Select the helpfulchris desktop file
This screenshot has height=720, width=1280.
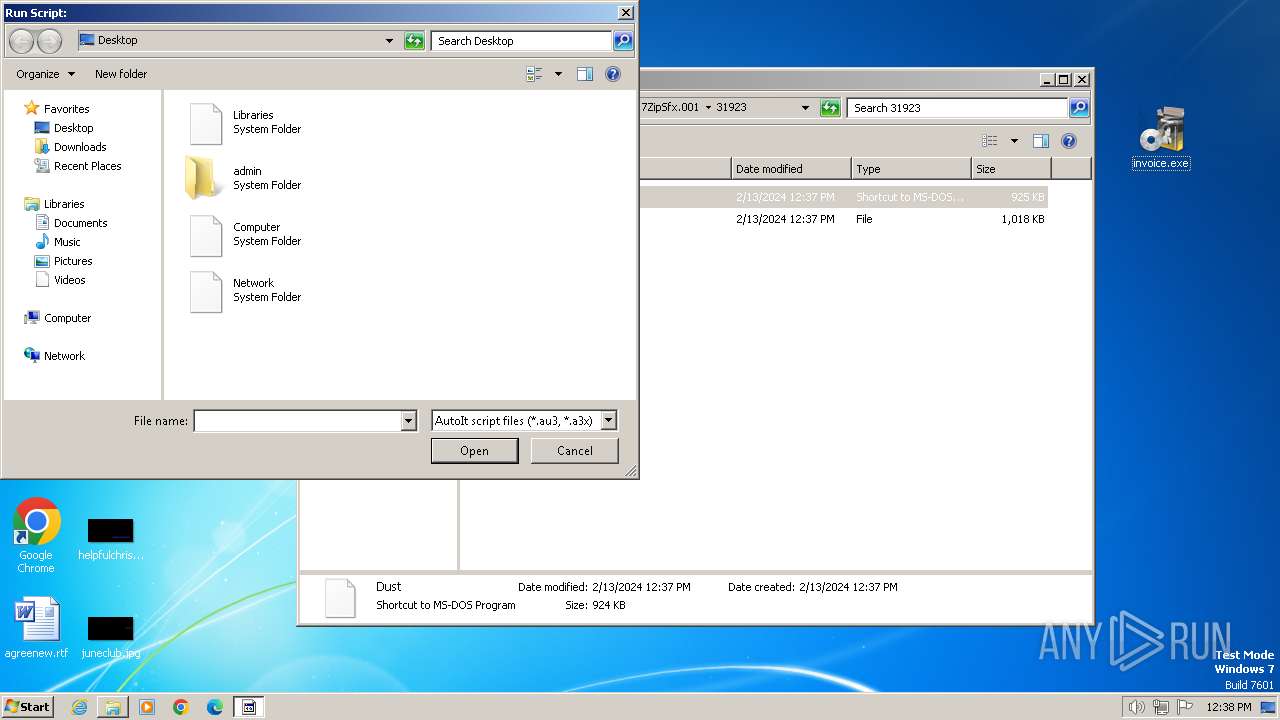pyautogui.click(x=110, y=540)
